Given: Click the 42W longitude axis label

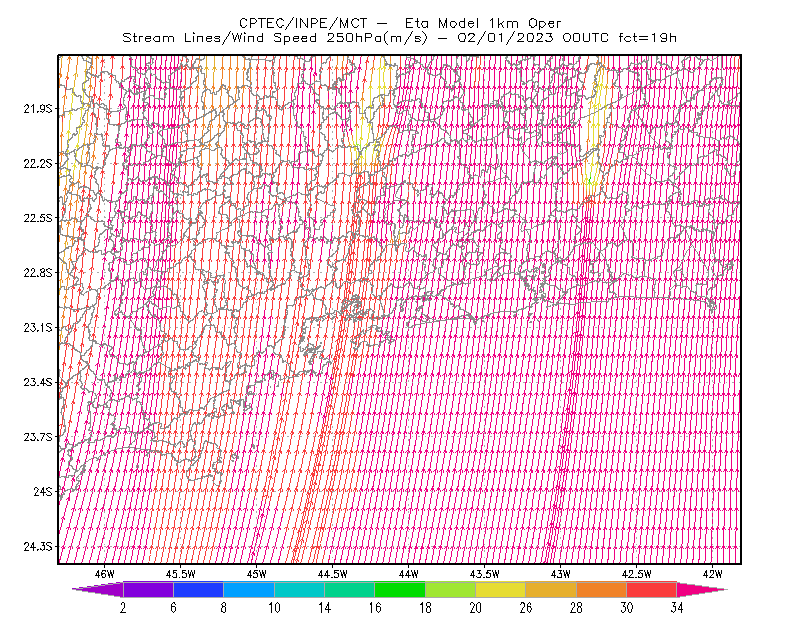Looking at the screenshot, I should pyautogui.click(x=712, y=574).
